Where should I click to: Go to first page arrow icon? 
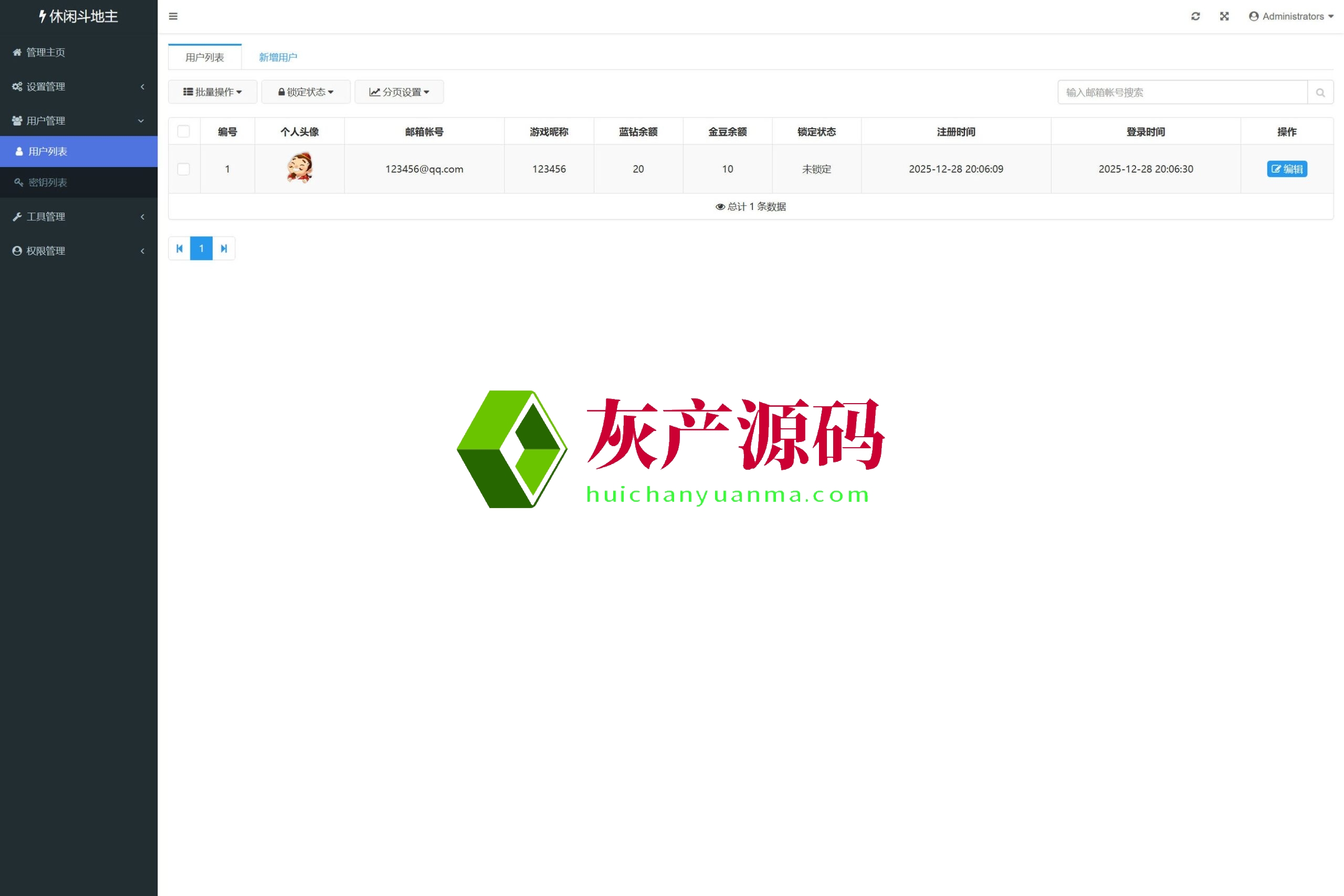pos(180,249)
